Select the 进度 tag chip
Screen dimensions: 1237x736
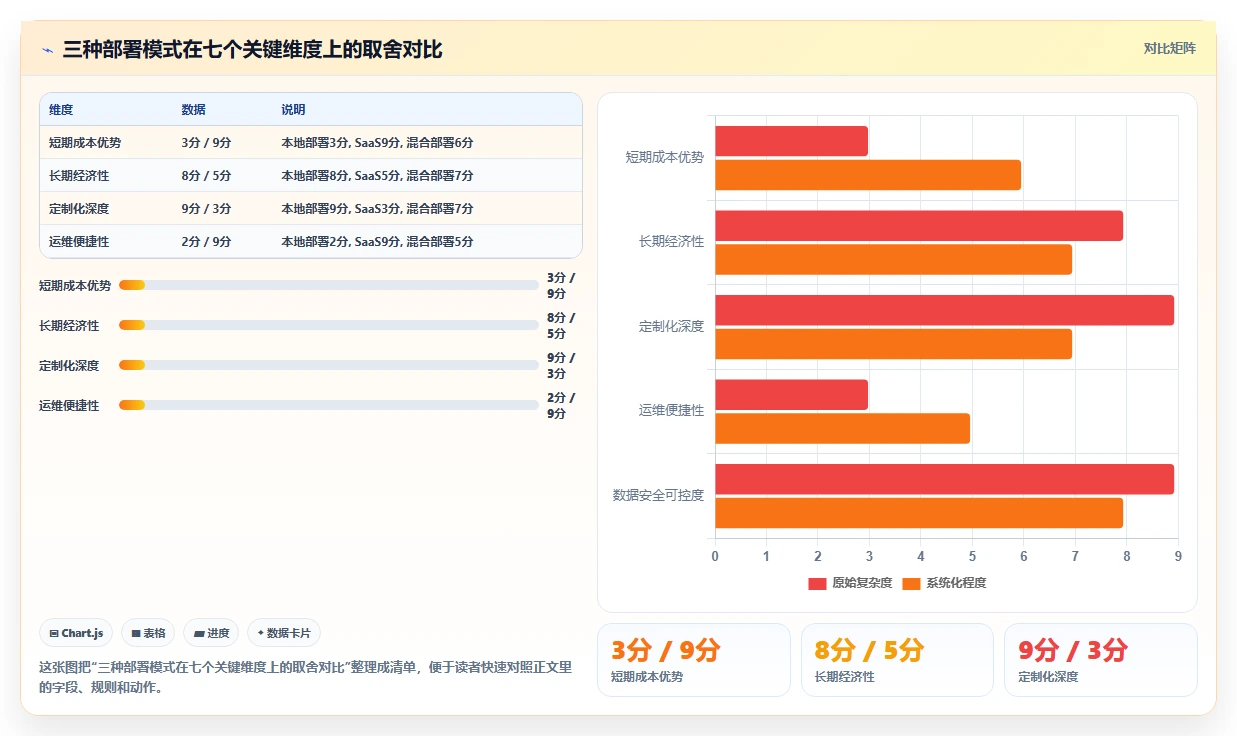212,633
